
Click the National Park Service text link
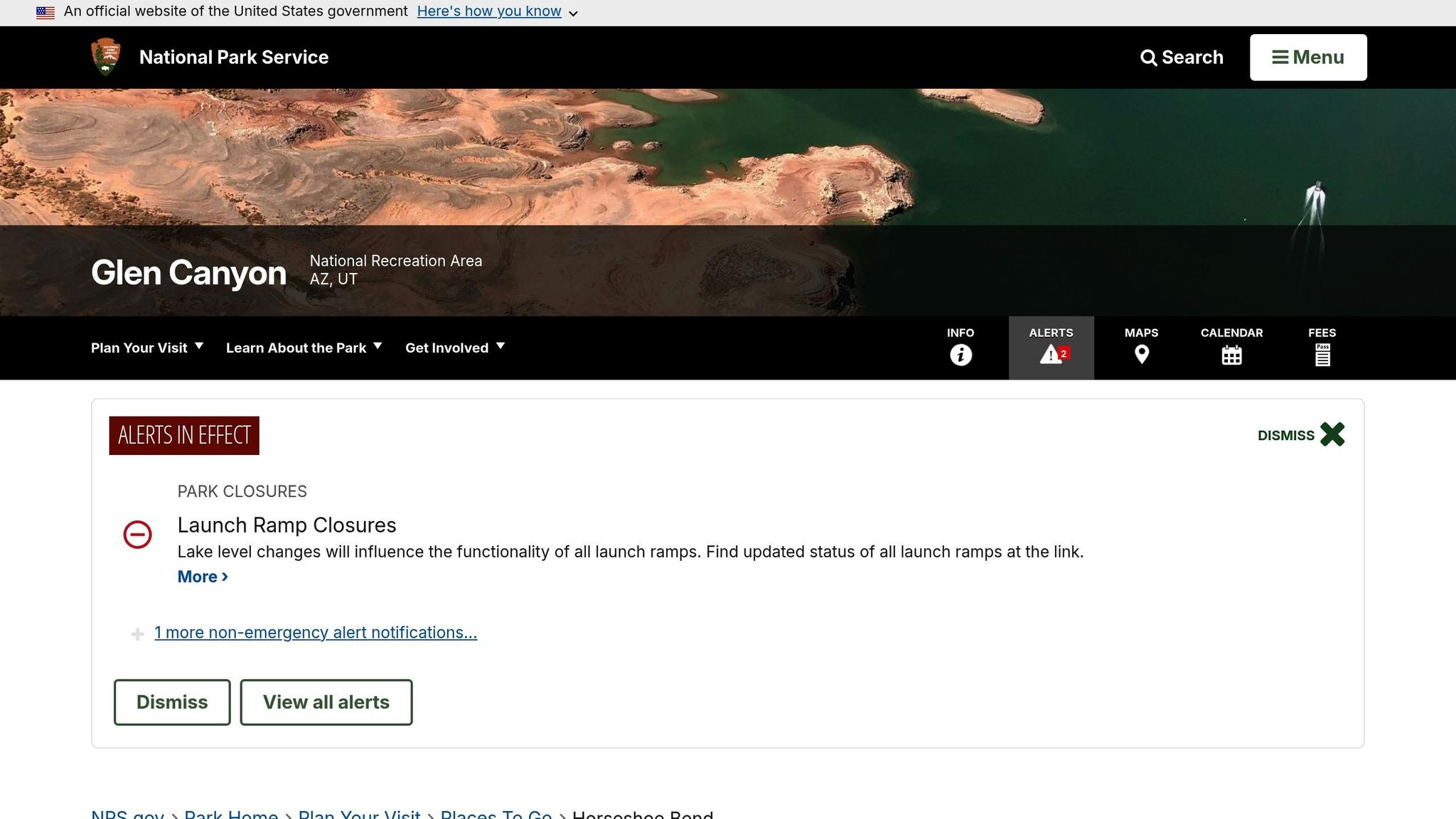pyautogui.click(x=234, y=58)
